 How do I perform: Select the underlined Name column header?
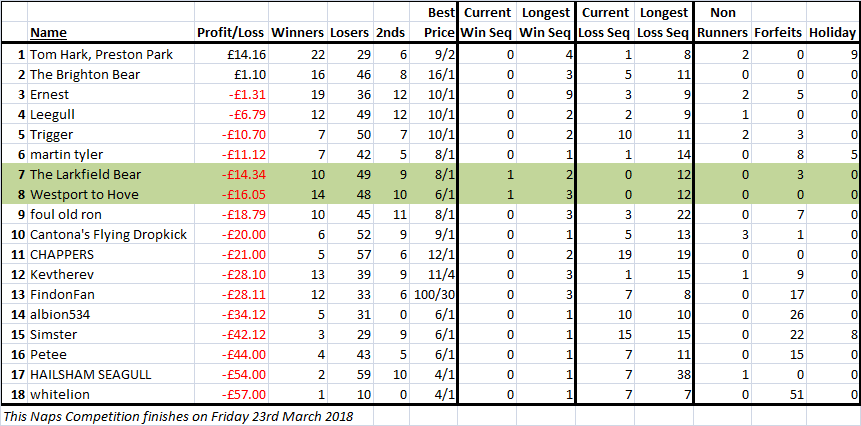48,33
